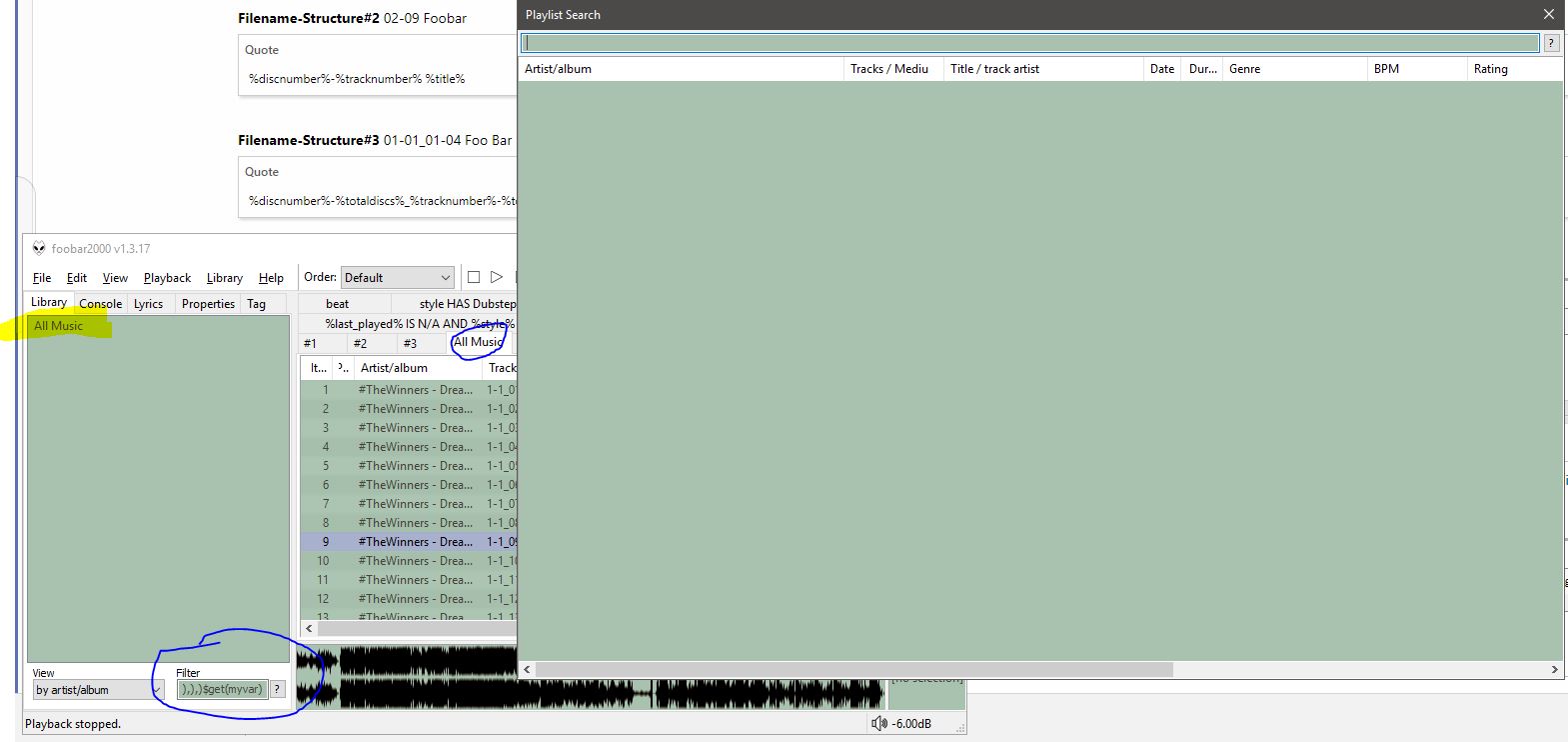Viewport: 1568px width, 742px height.
Task: Click Filename-Structure#2 quote text '%discnumber%-%tracknumber% %title%'
Action: click(x=357, y=79)
